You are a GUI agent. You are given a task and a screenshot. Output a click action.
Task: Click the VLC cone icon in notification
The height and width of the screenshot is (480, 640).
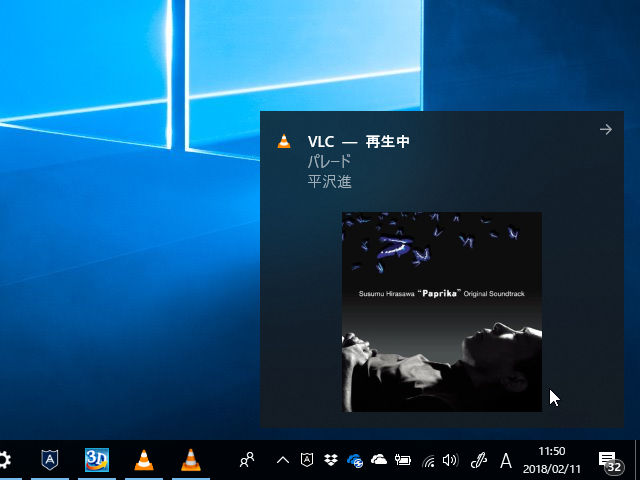click(x=284, y=141)
